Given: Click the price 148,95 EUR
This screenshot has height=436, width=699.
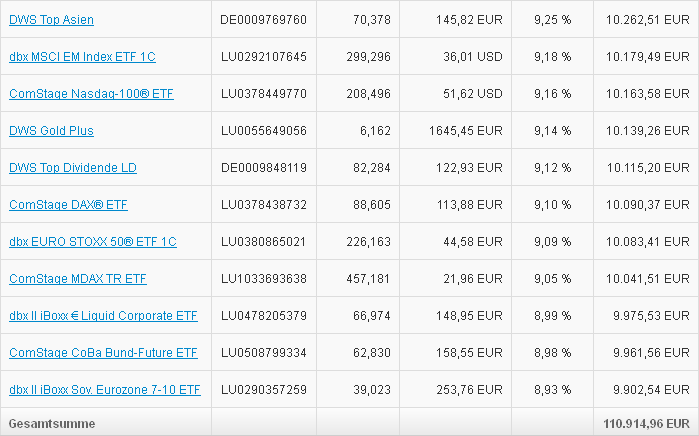Looking at the screenshot, I should (469, 316).
